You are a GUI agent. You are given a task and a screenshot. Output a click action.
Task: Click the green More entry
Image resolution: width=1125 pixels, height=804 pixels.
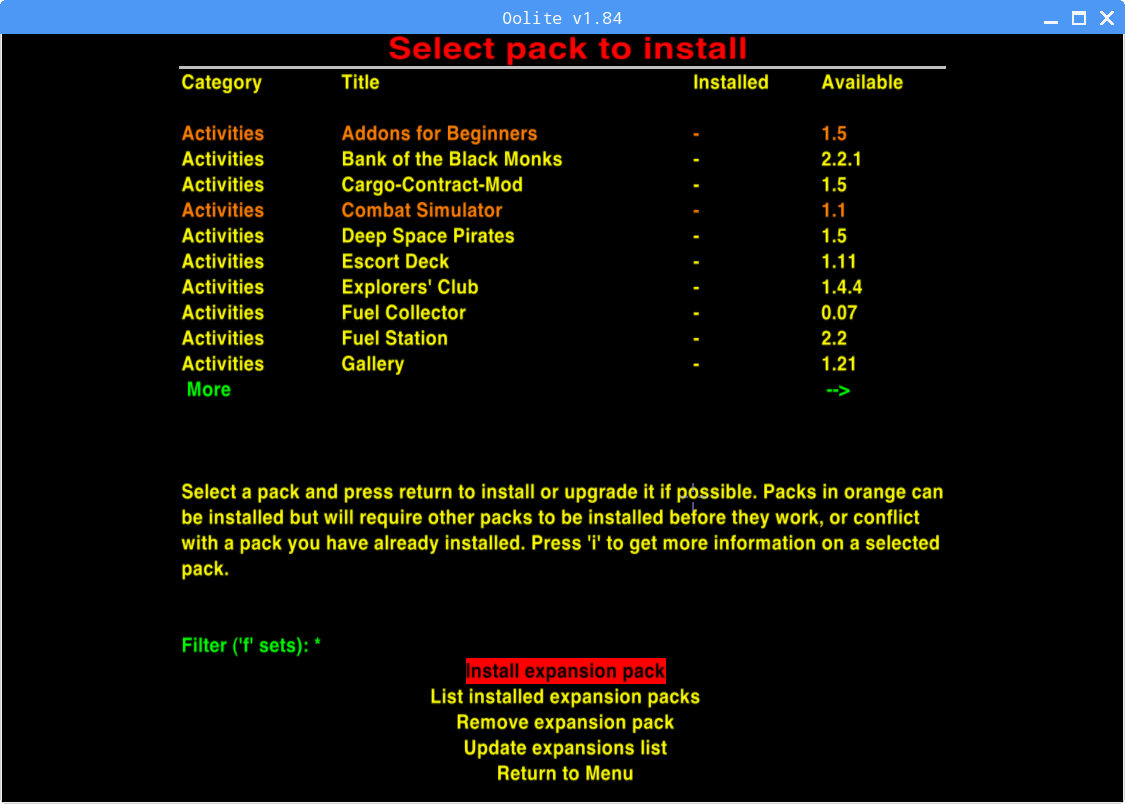point(209,389)
